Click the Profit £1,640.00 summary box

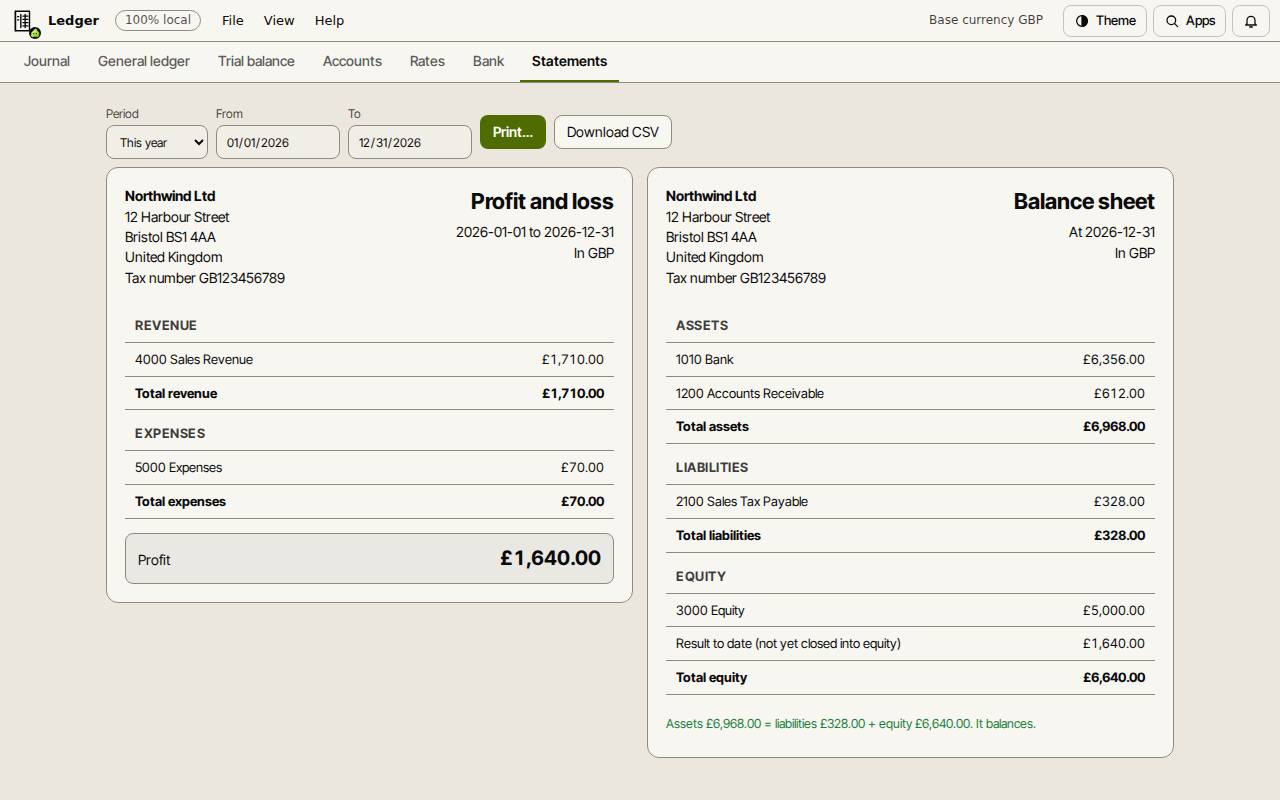369,559
